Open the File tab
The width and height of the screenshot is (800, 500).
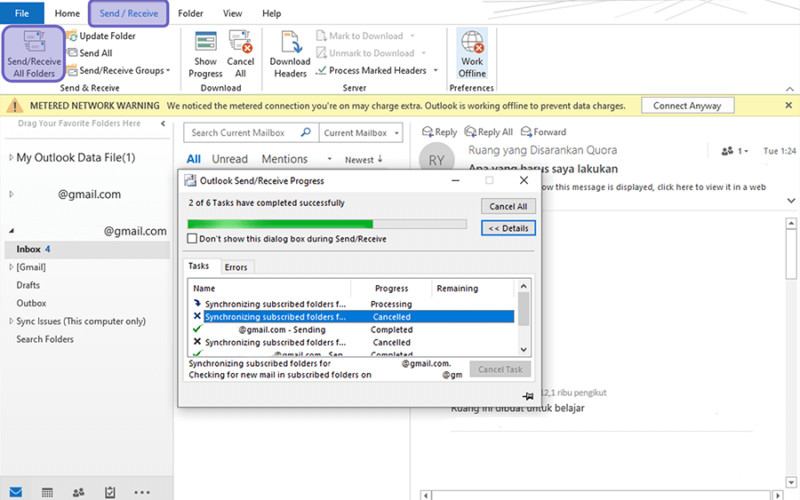[22, 13]
